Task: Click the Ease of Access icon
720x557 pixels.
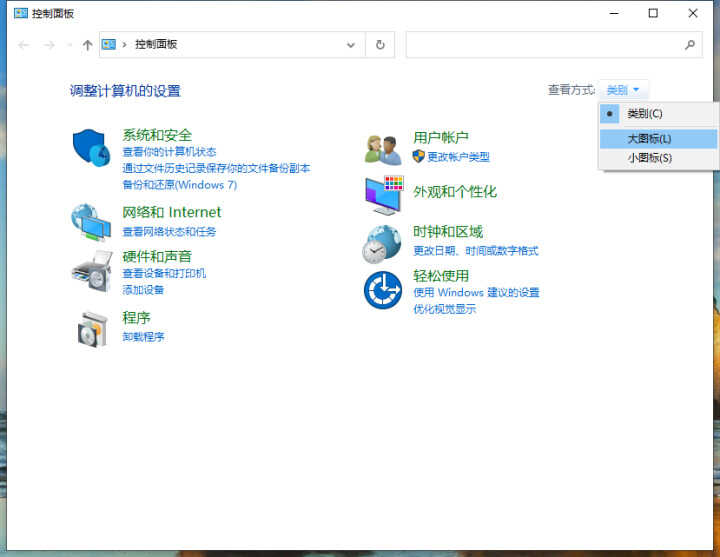Action: (383, 290)
